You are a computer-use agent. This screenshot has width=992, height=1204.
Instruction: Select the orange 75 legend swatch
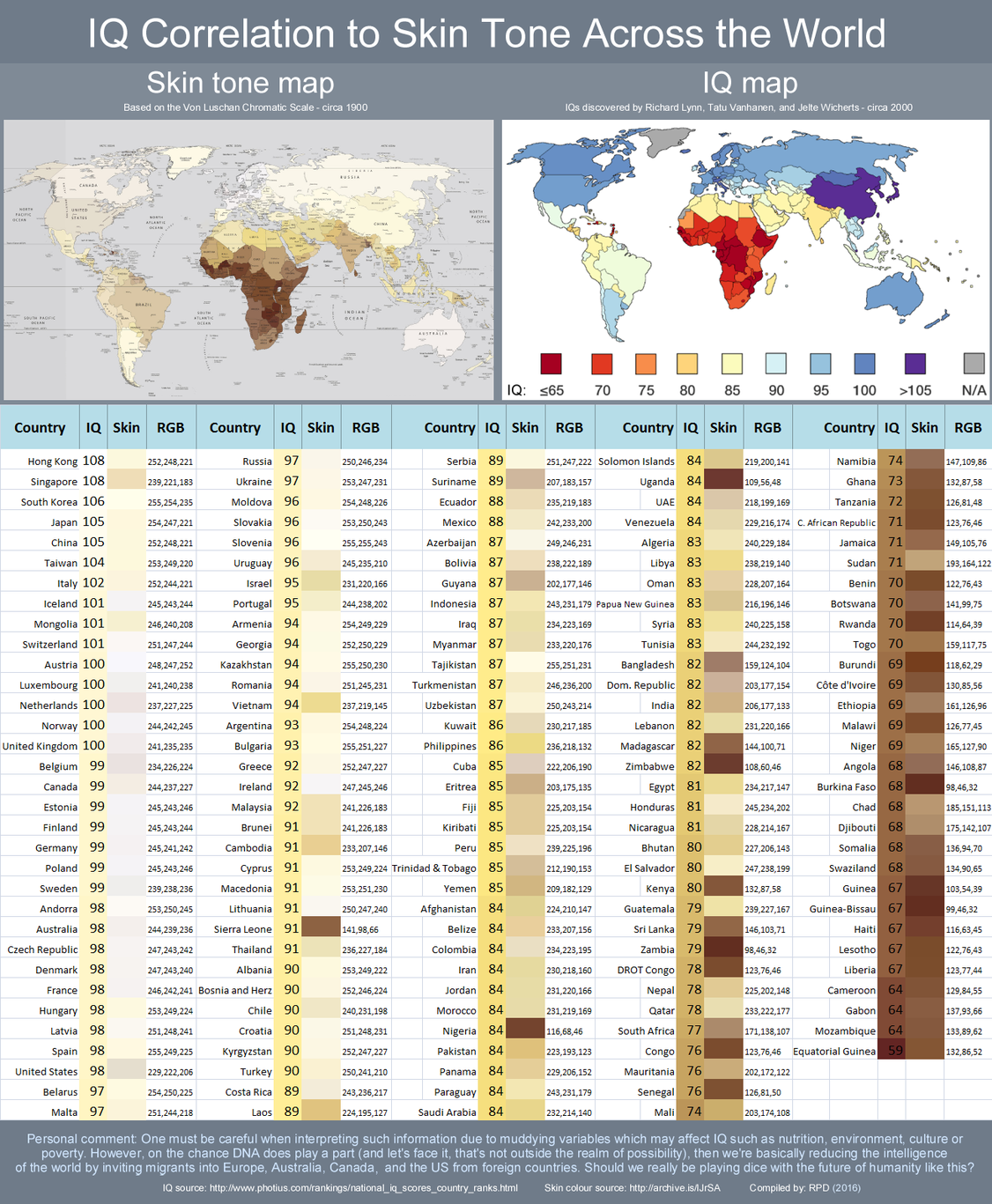646,364
